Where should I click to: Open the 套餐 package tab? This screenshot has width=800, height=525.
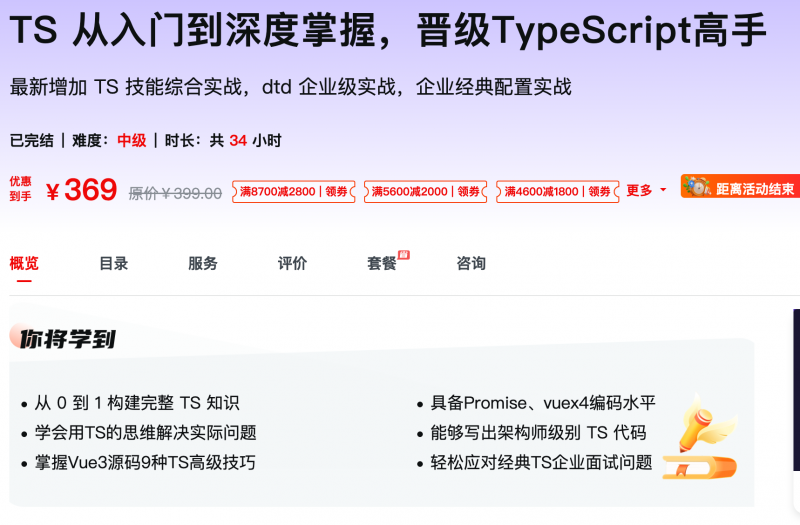[x=382, y=263]
